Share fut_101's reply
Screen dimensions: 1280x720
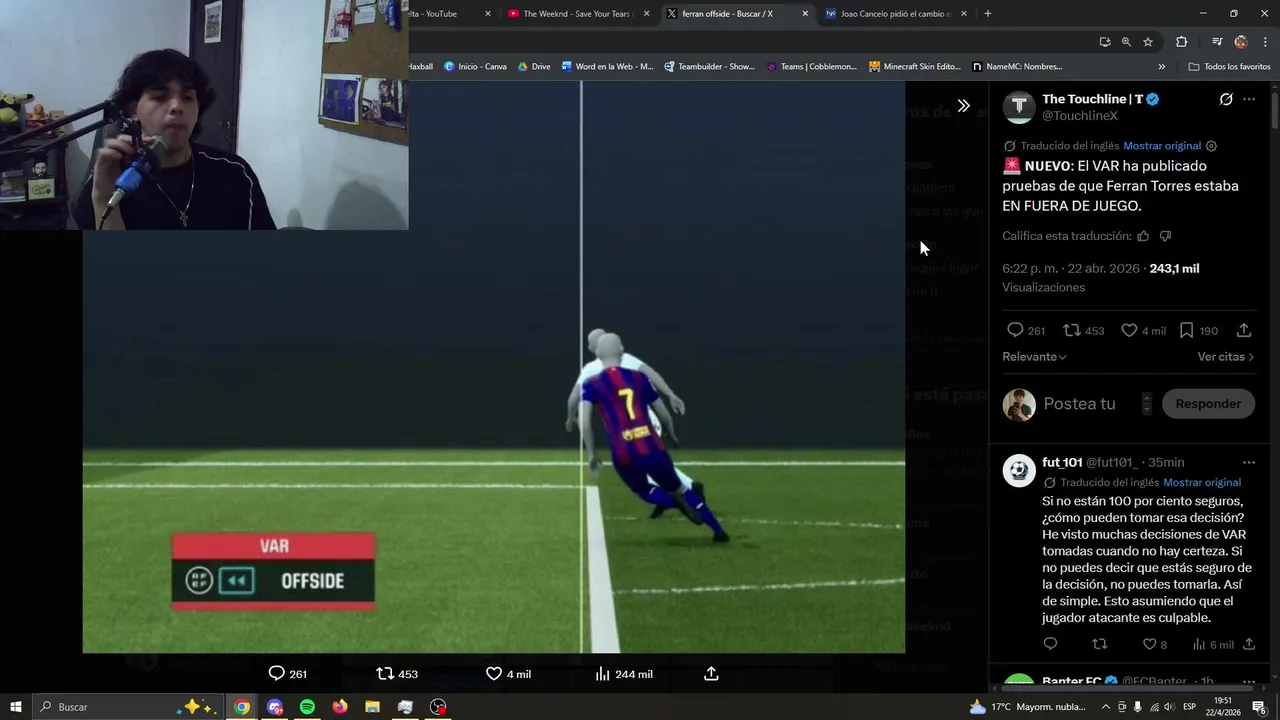(1250, 644)
